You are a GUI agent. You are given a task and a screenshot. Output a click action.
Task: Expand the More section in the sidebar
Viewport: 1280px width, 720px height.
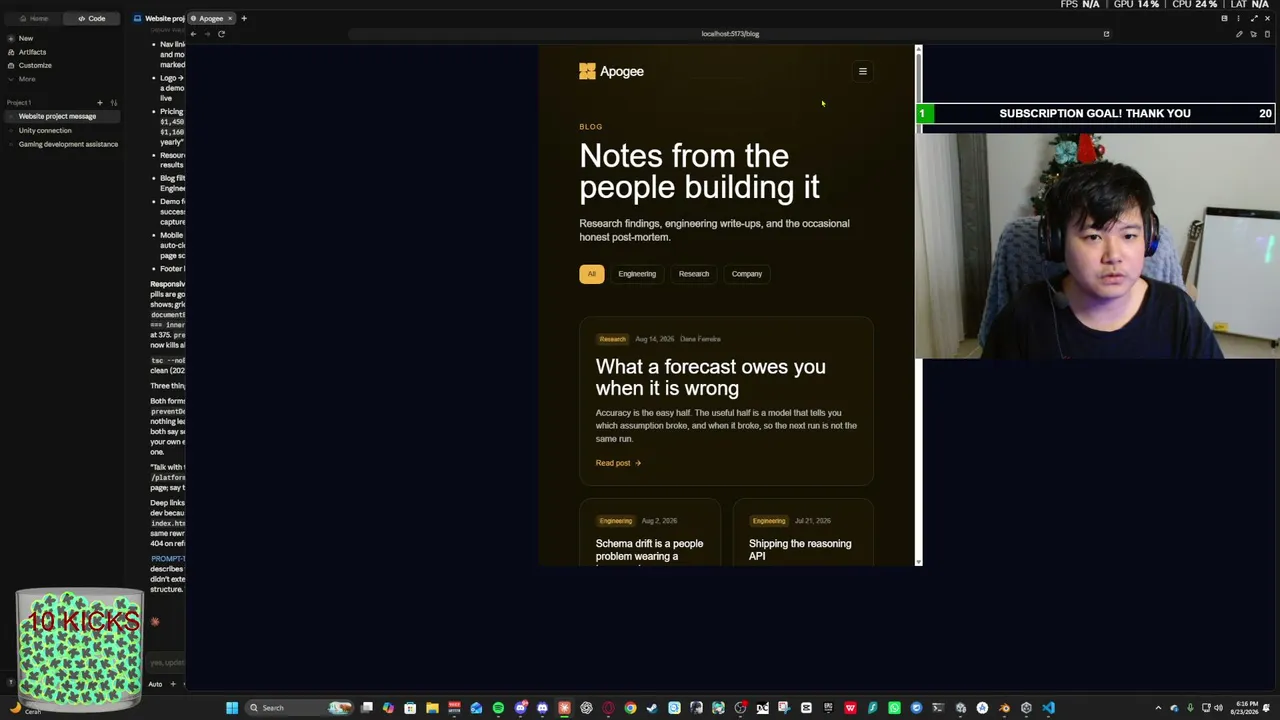click(27, 79)
